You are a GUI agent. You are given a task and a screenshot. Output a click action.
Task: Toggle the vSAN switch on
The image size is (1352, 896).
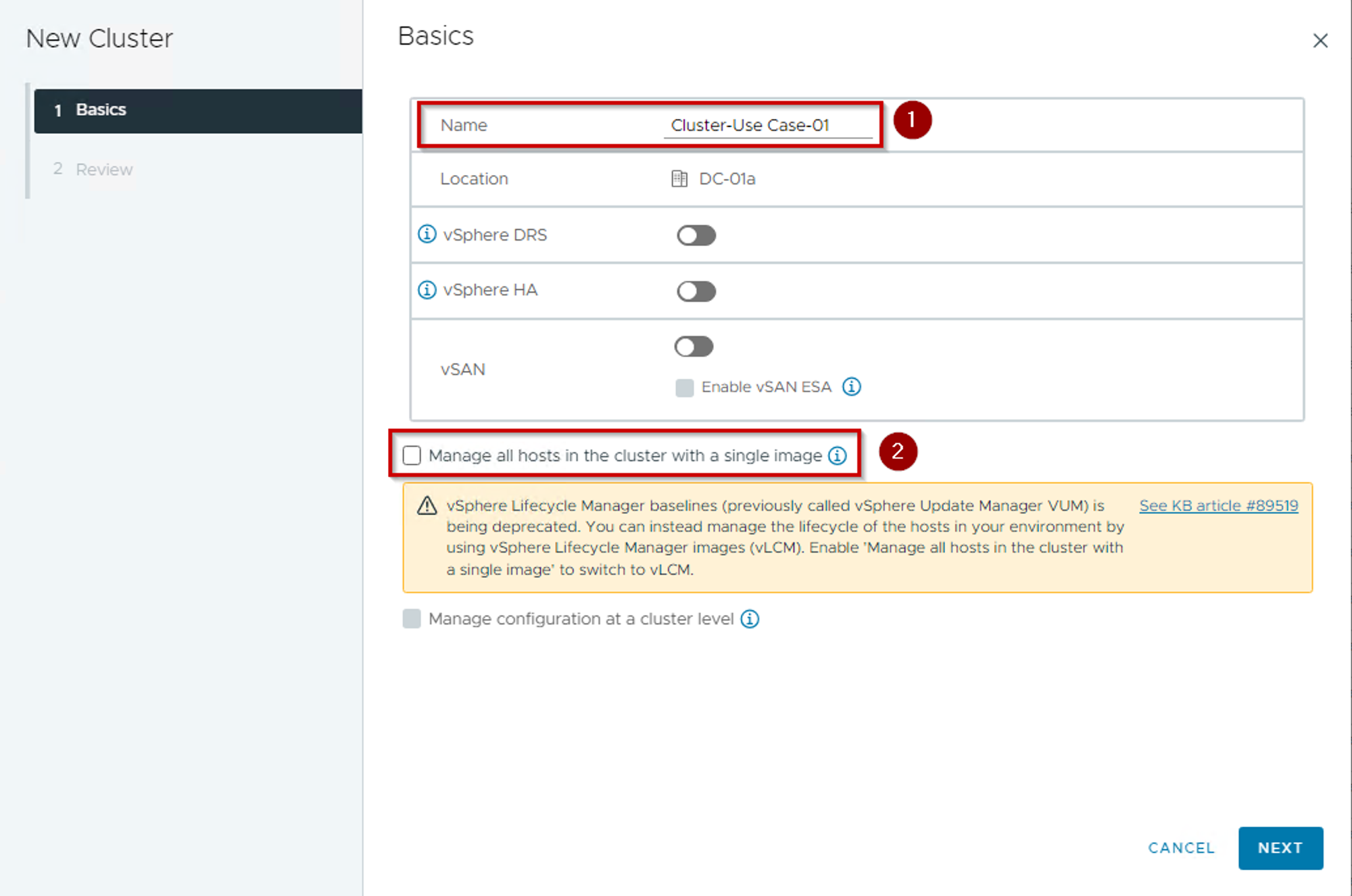(x=694, y=347)
